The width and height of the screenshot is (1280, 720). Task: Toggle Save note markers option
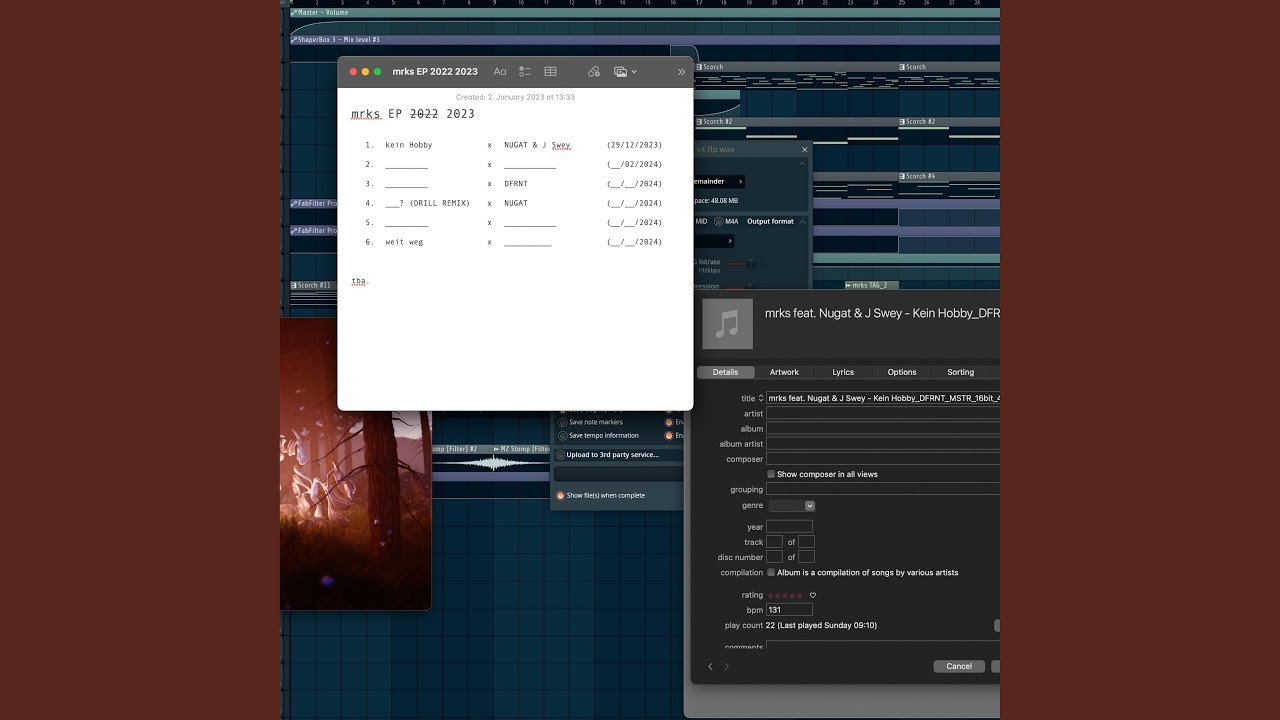click(x=563, y=422)
